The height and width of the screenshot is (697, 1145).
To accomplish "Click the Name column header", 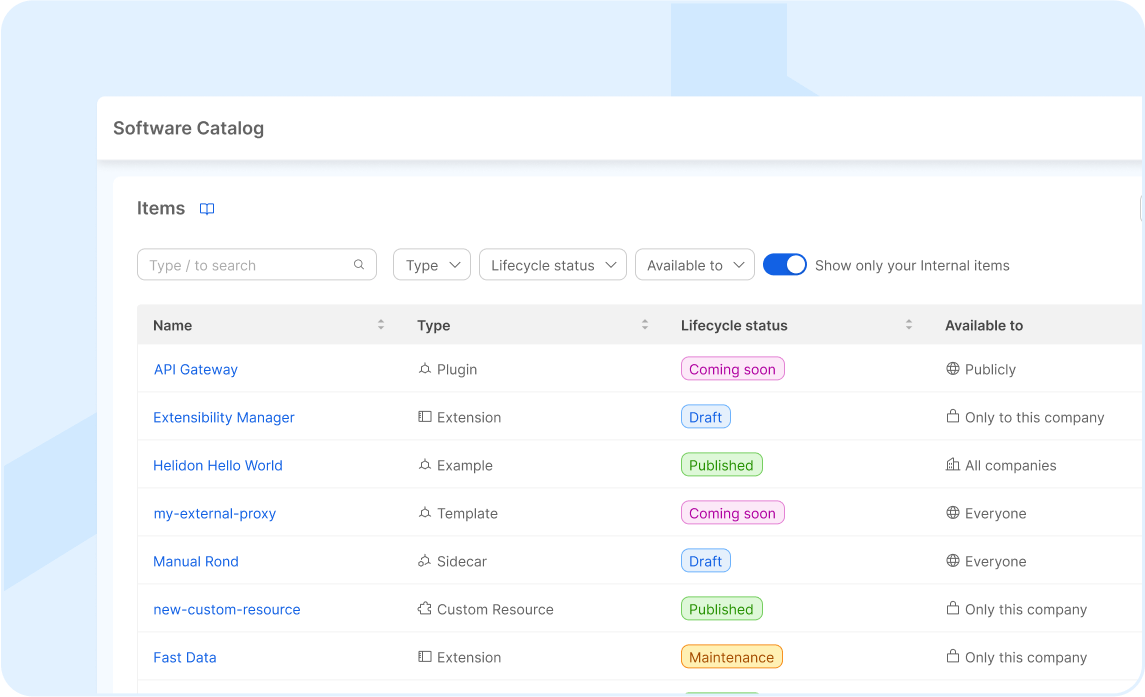I will 172,326.
